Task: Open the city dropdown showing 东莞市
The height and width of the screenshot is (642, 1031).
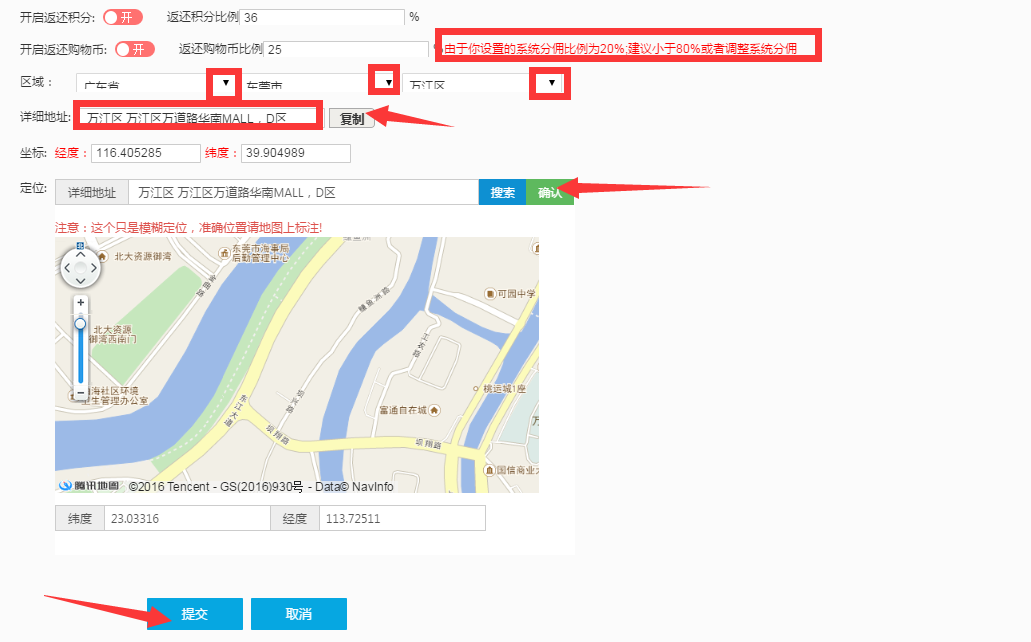Action: (x=383, y=81)
